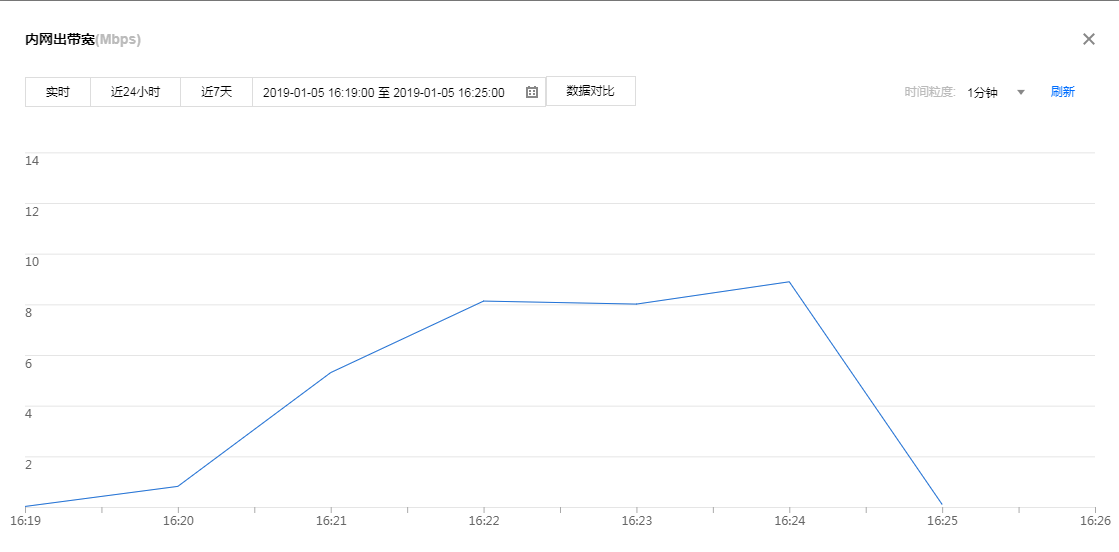Open the 1分钟 granularity selector
This screenshot has height=552, width=1119.
click(x=982, y=92)
